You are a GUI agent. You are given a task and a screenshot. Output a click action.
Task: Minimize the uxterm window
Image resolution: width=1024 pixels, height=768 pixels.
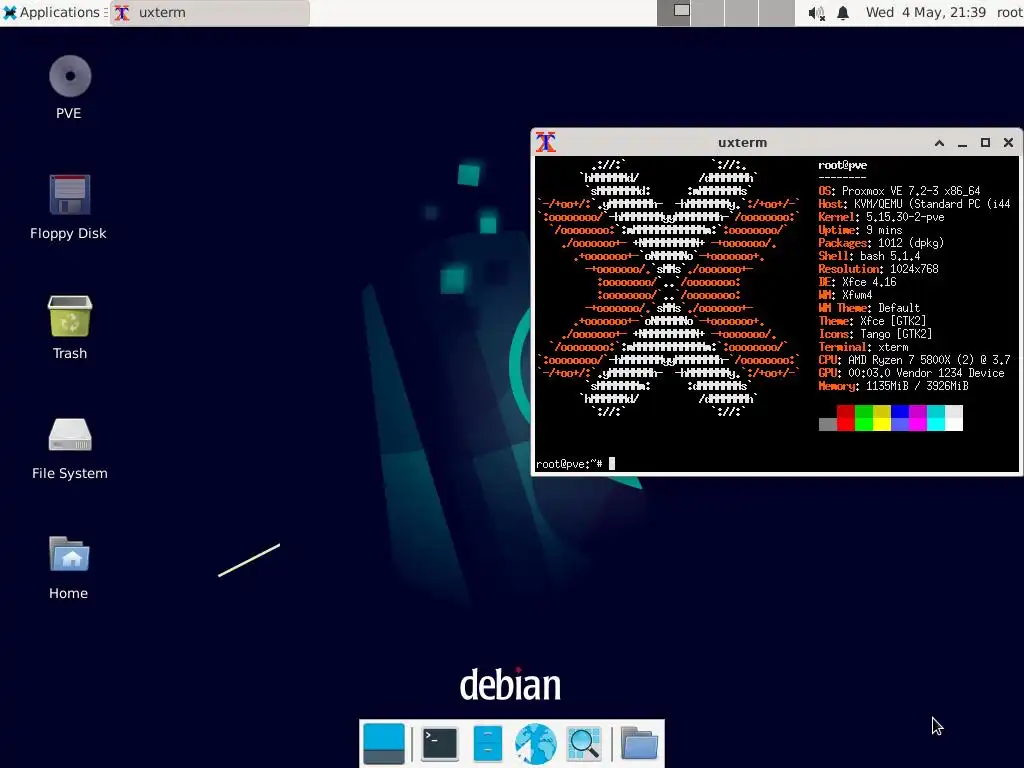click(962, 143)
